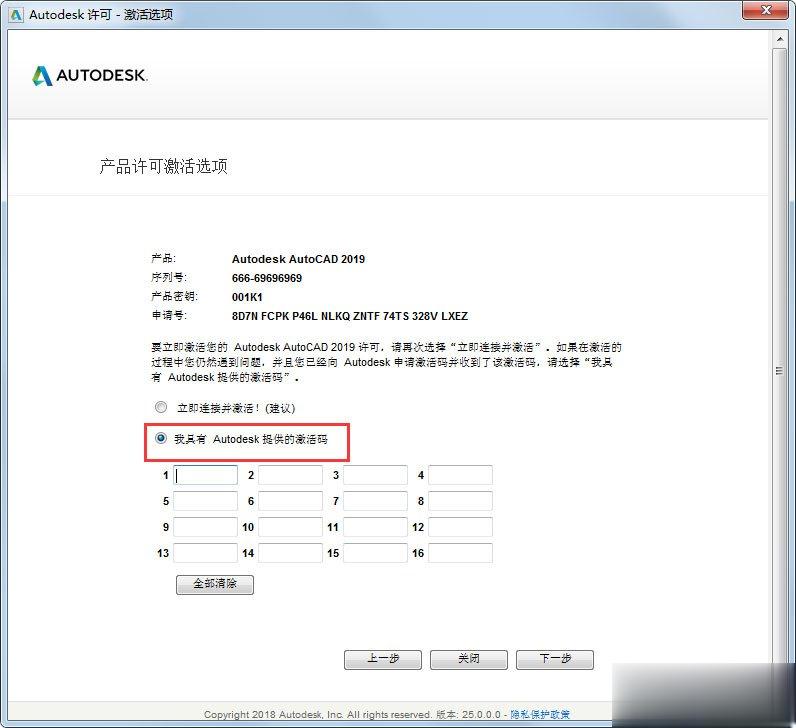
Task: Click the request code "8D7N FCPK P46L NLKQ" text
Action: tap(291, 316)
